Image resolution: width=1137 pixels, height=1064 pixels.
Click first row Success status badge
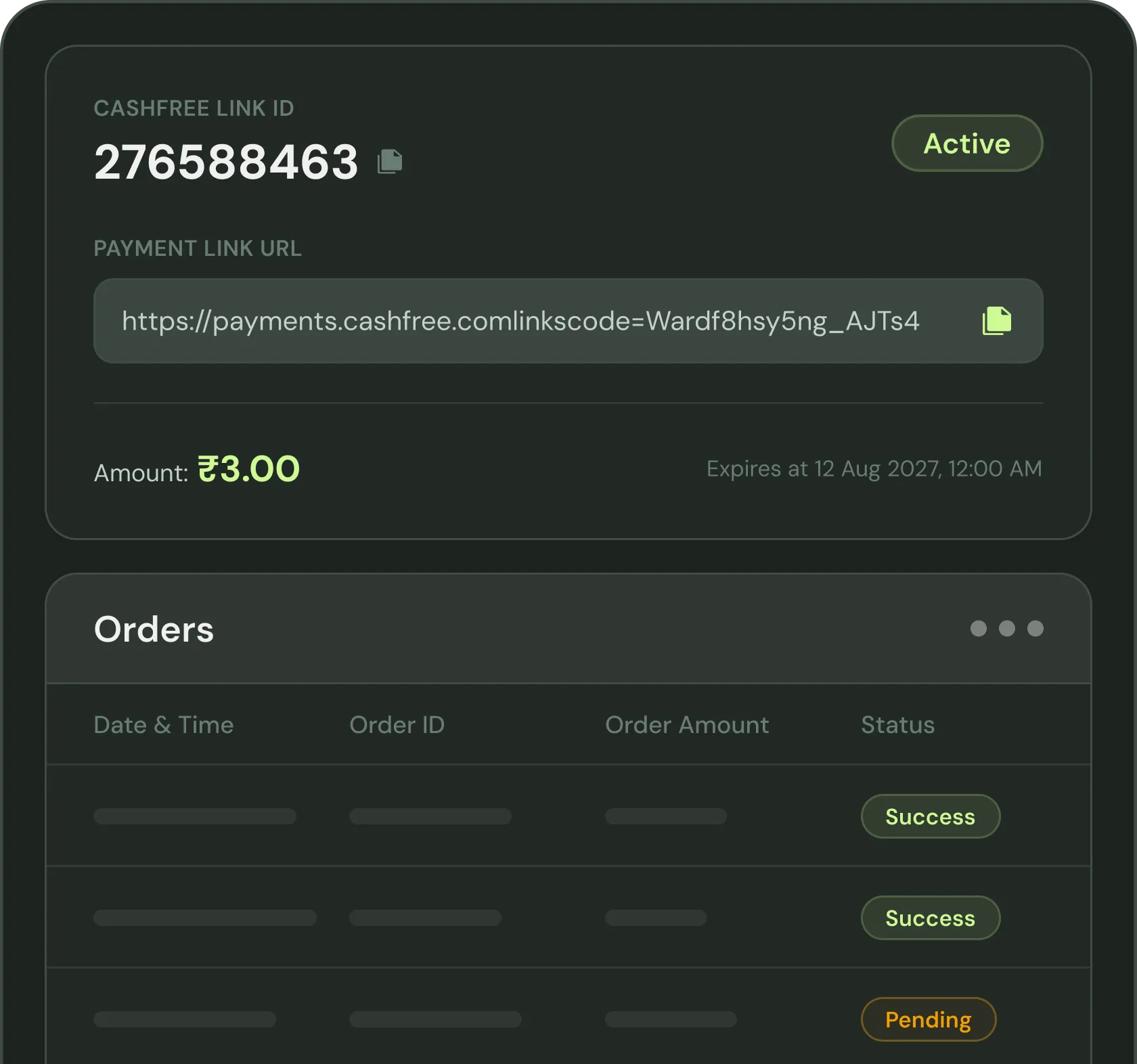click(931, 816)
